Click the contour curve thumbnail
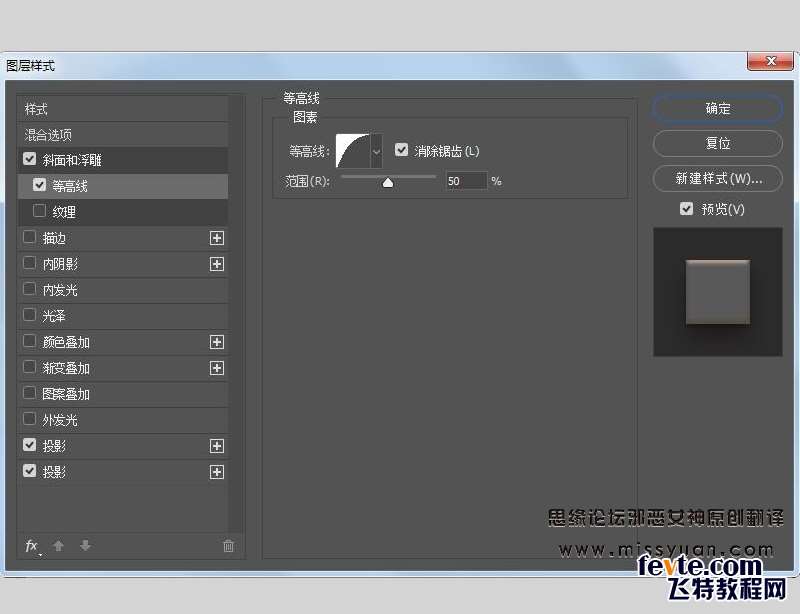Viewport: 800px width, 614px height. 353,151
